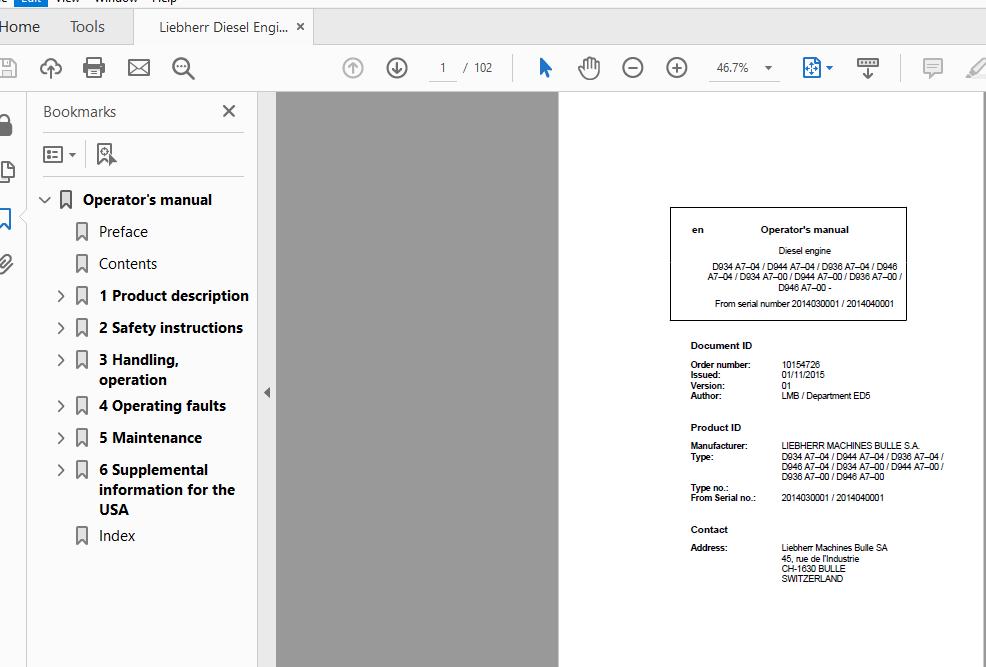Screen dimensions: 986x667
Task: Click the current page number field
Action: [443, 68]
